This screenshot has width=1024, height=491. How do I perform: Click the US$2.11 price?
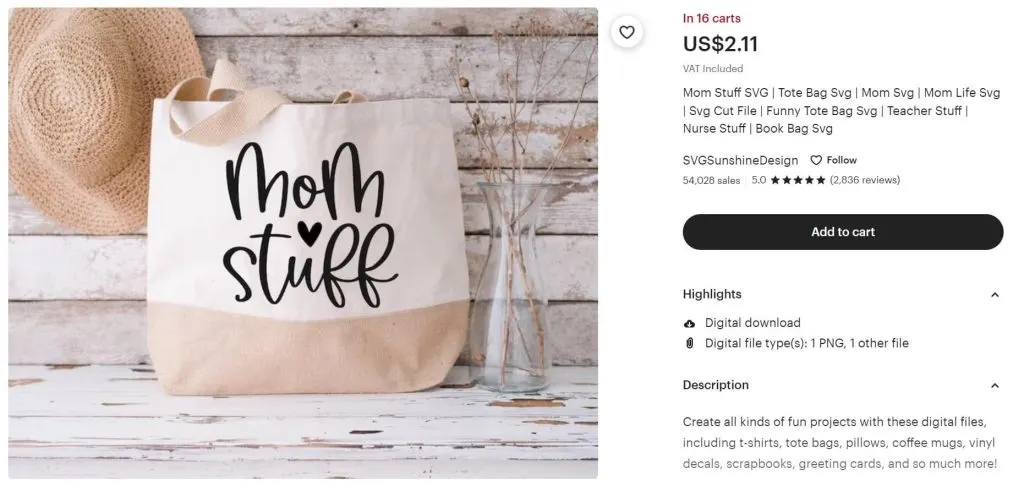720,44
